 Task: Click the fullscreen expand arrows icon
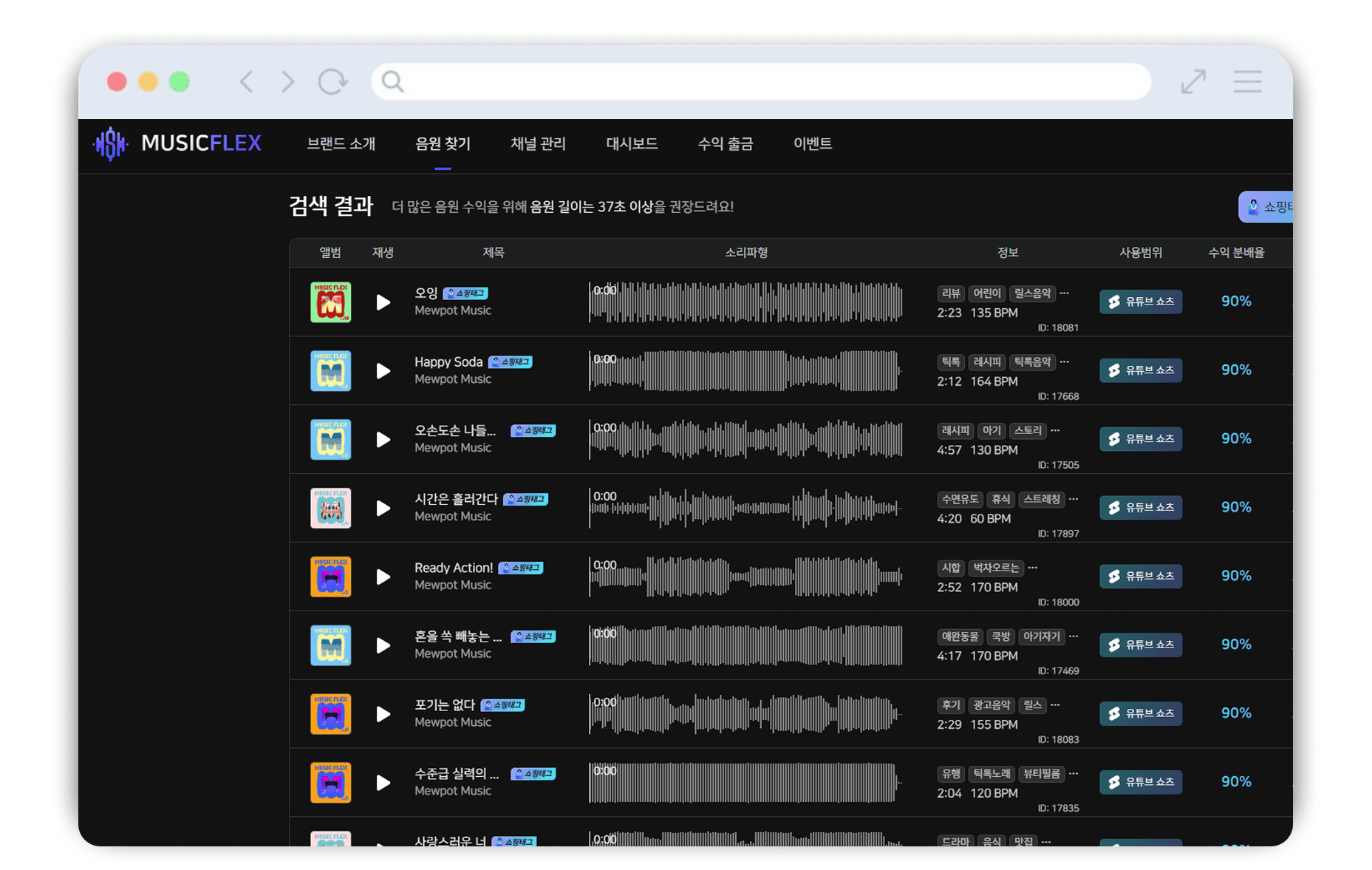pos(1193,81)
